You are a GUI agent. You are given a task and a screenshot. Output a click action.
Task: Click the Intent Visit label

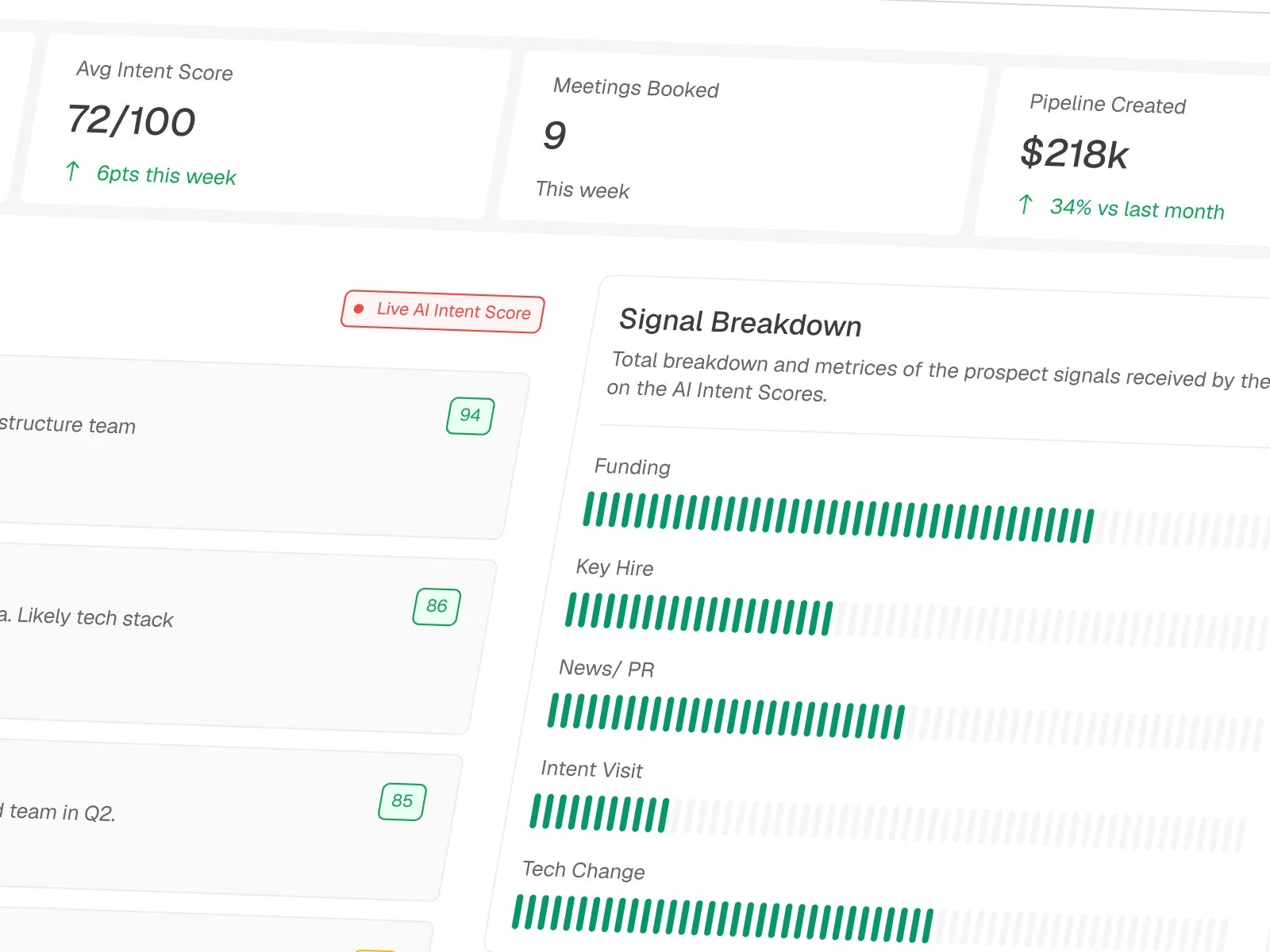click(591, 769)
